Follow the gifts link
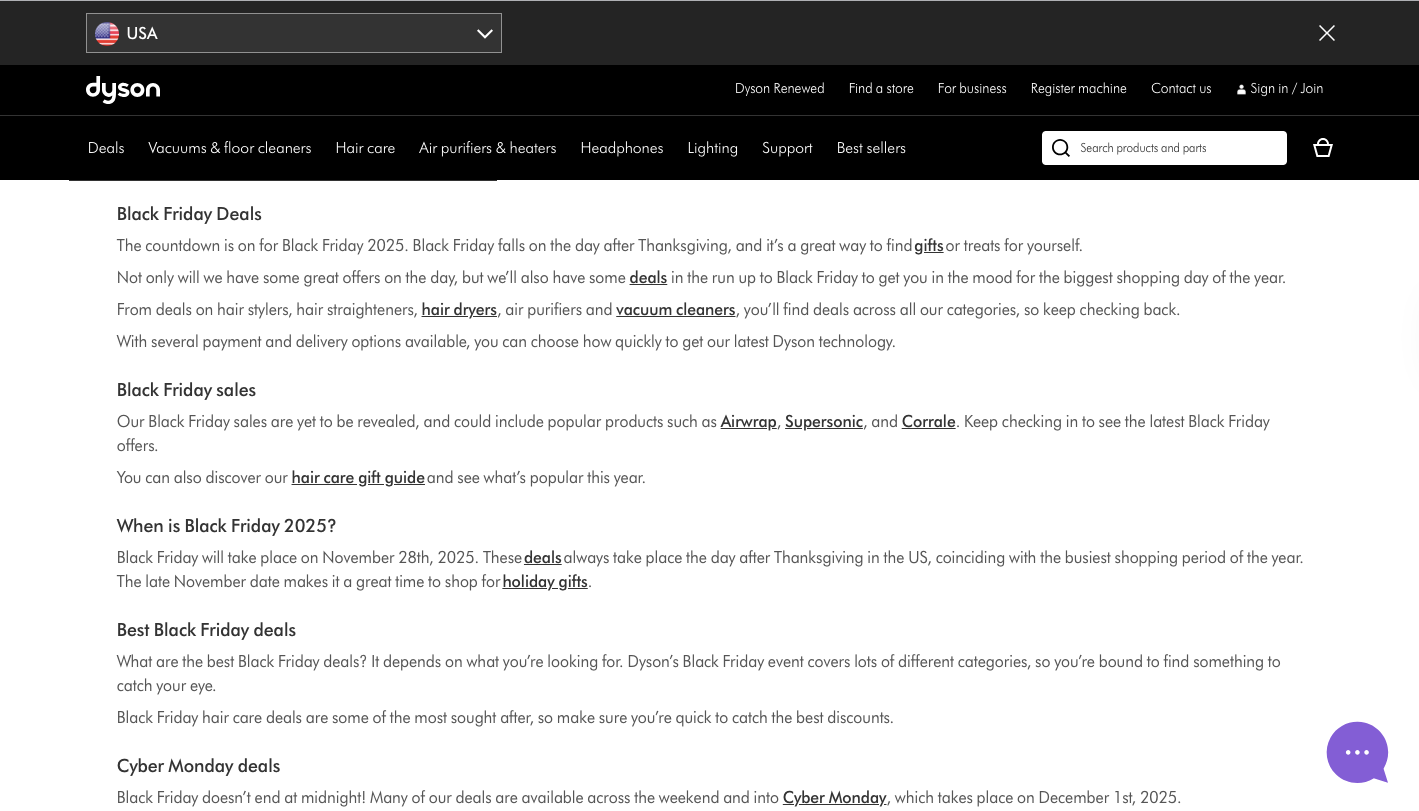The height and width of the screenshot is (811, 1419). point(929,246)
